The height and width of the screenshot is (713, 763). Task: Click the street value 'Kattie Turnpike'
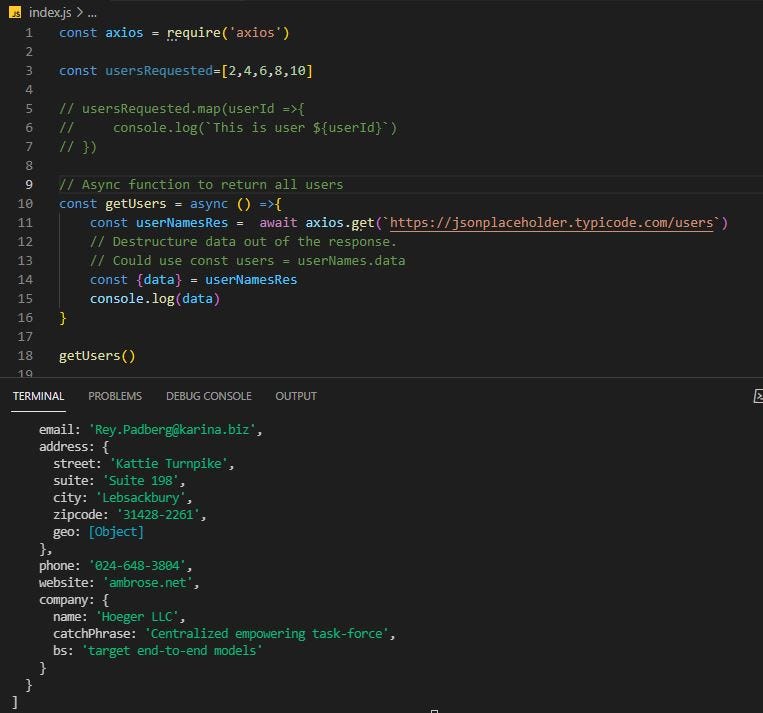(168, 464)
